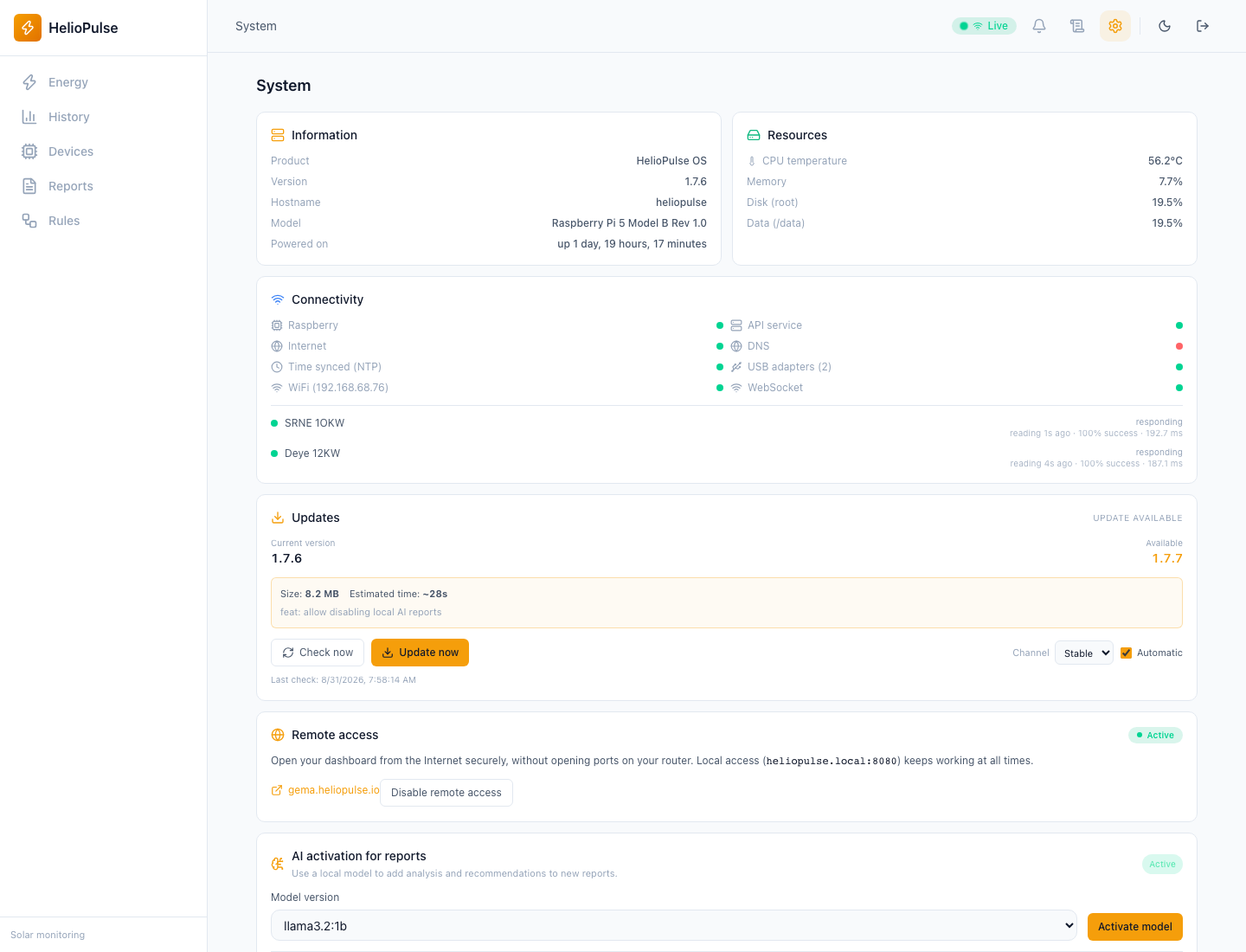Click the WiFi address row icon
Image resolution: width=1246 pixels, height=952 pixels.
[x=277, y=388]
